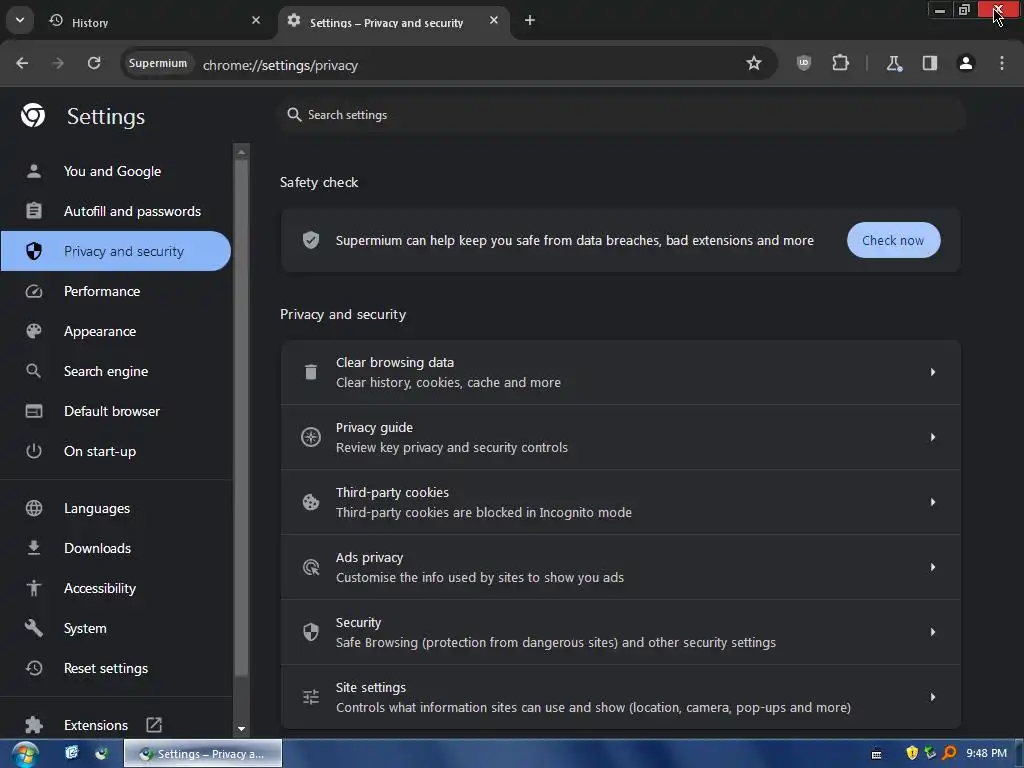
Task: Expand the Ads privacy arrow
Action: [933, 567]
